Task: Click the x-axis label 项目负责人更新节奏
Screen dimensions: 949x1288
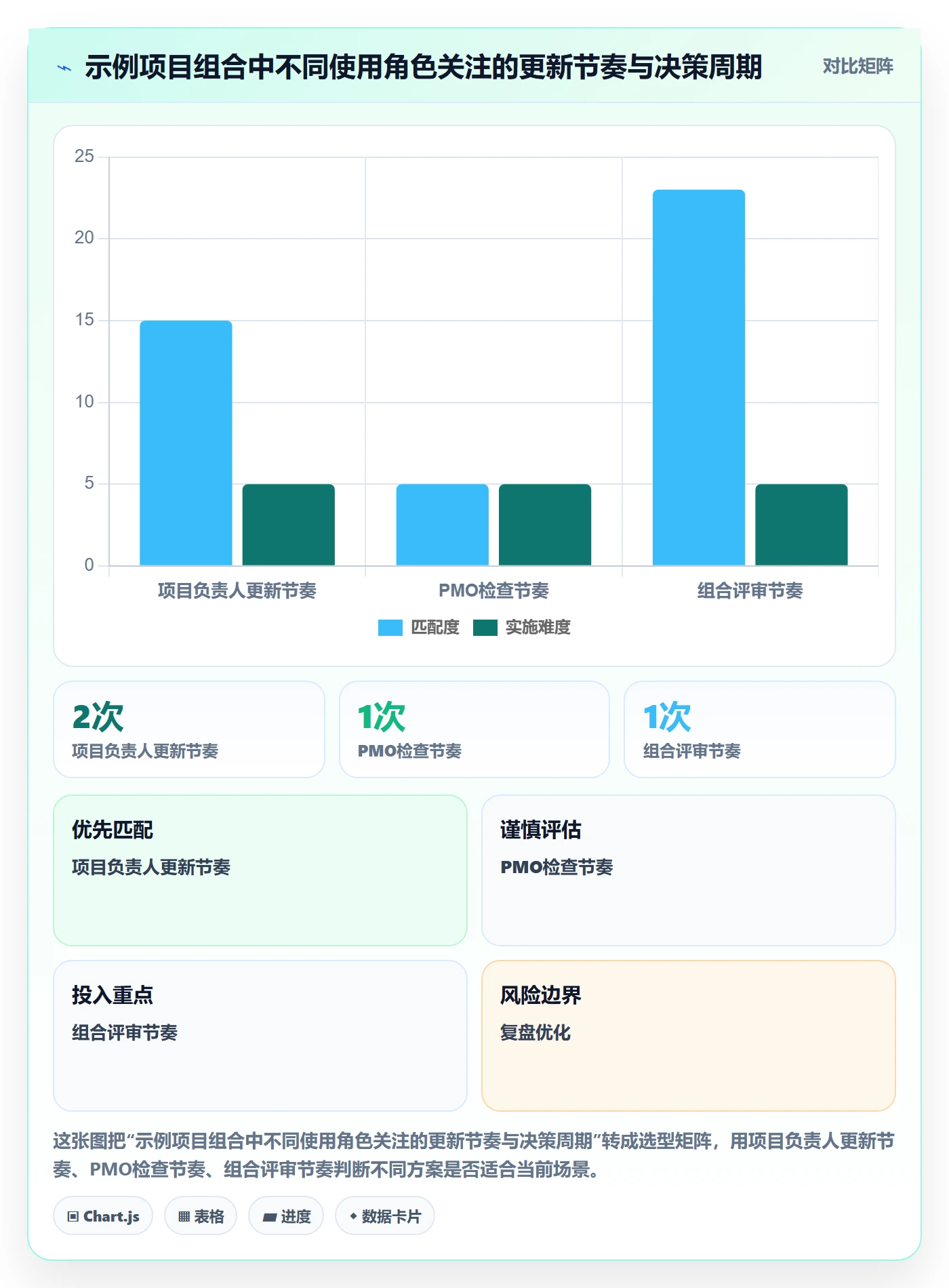Action: point(237,591)
